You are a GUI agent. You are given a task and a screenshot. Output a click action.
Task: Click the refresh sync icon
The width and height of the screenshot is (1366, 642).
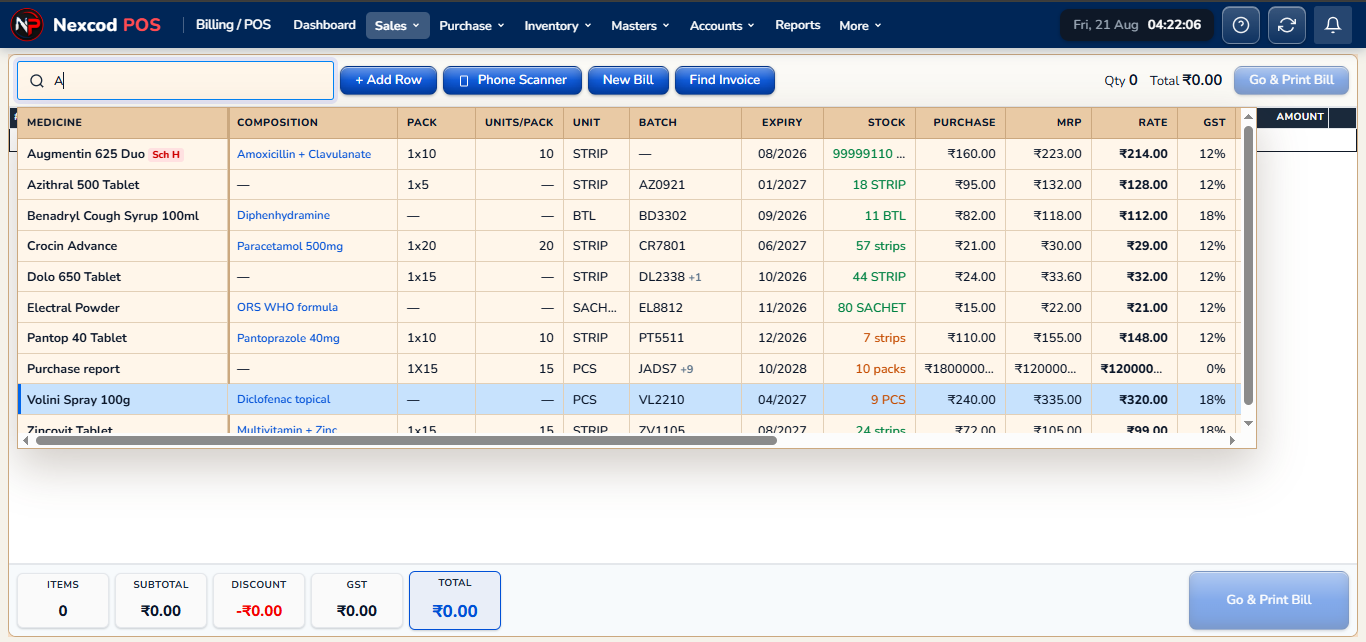pos(1287,25)
